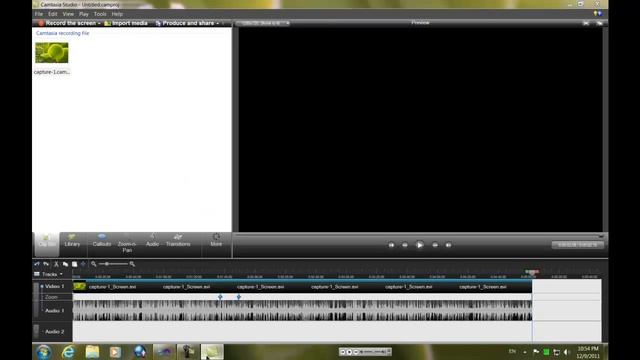
Task: Click the volume icon in system tray
Action: [x=567, y=352]
